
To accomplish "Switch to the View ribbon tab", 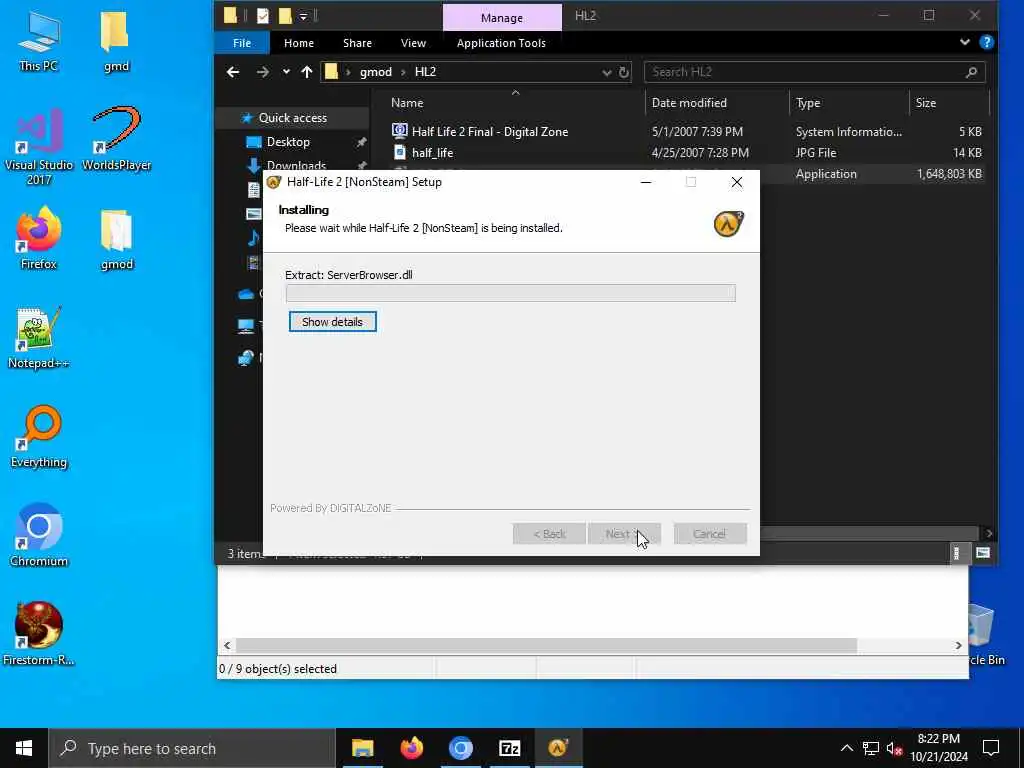I will tap(413, 43).
